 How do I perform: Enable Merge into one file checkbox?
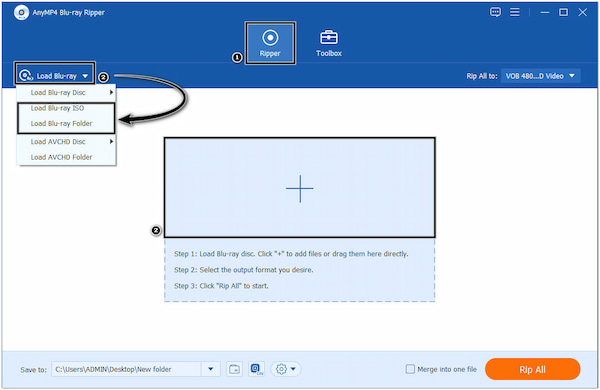(410, 369)
